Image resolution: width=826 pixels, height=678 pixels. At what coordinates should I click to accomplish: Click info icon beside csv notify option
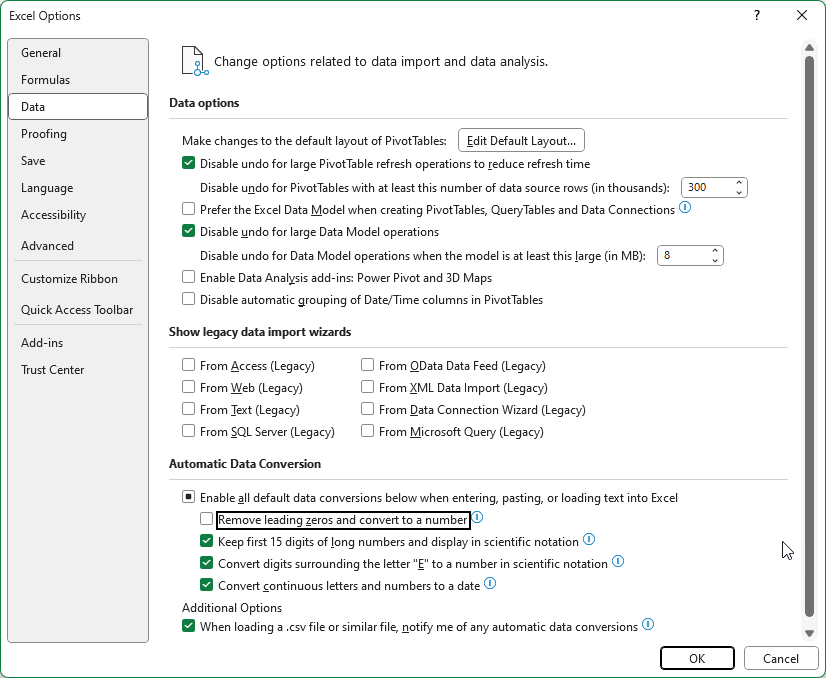point(648,625)
